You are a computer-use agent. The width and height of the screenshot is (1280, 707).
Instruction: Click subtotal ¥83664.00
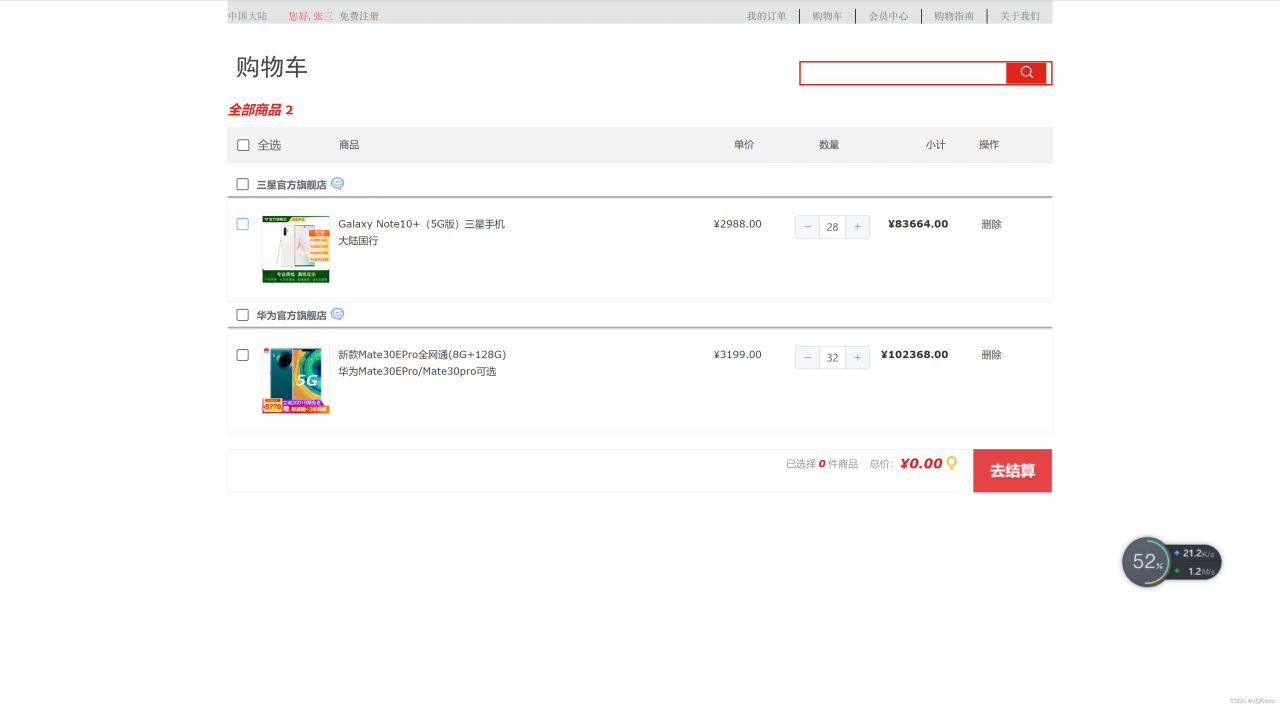click(x=918, y=224)
